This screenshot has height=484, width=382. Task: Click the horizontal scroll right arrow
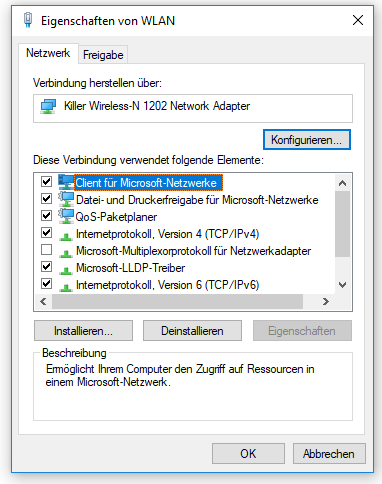point(326,302)
